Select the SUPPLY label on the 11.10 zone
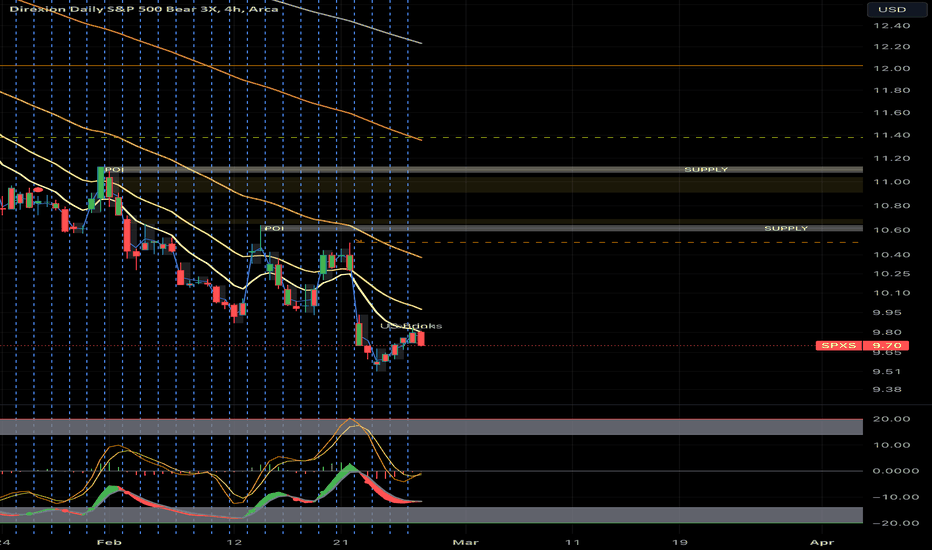This screenshot has height=550, width=932. 706,169
